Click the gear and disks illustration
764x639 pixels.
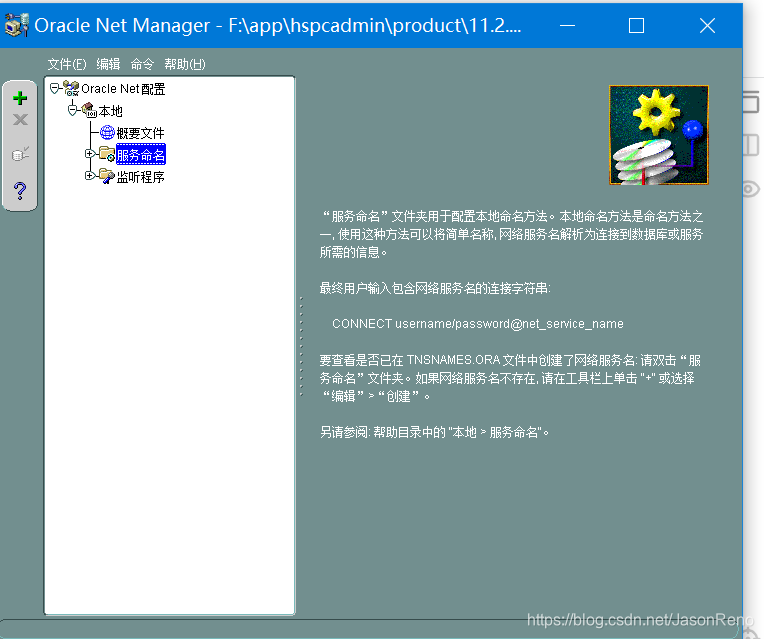(659, 135)
